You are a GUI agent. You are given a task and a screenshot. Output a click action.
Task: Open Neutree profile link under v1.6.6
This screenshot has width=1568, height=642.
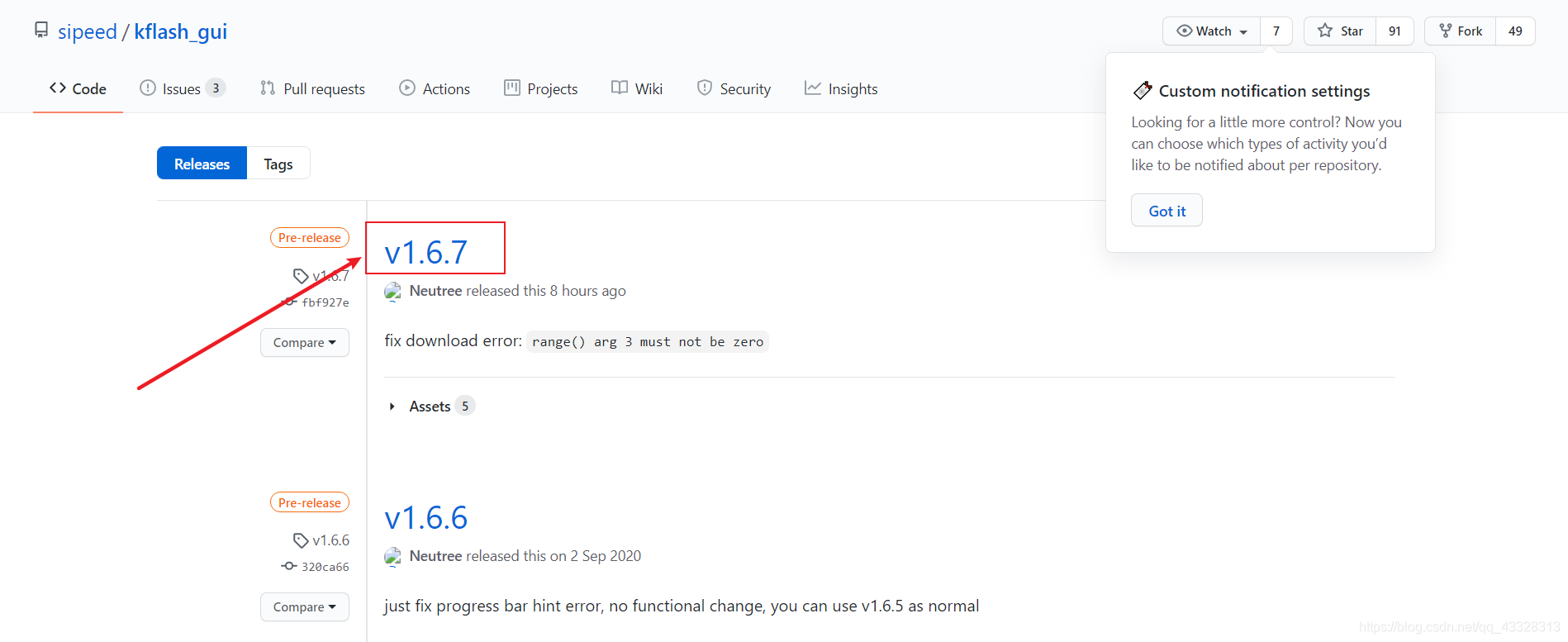(435, 556)
